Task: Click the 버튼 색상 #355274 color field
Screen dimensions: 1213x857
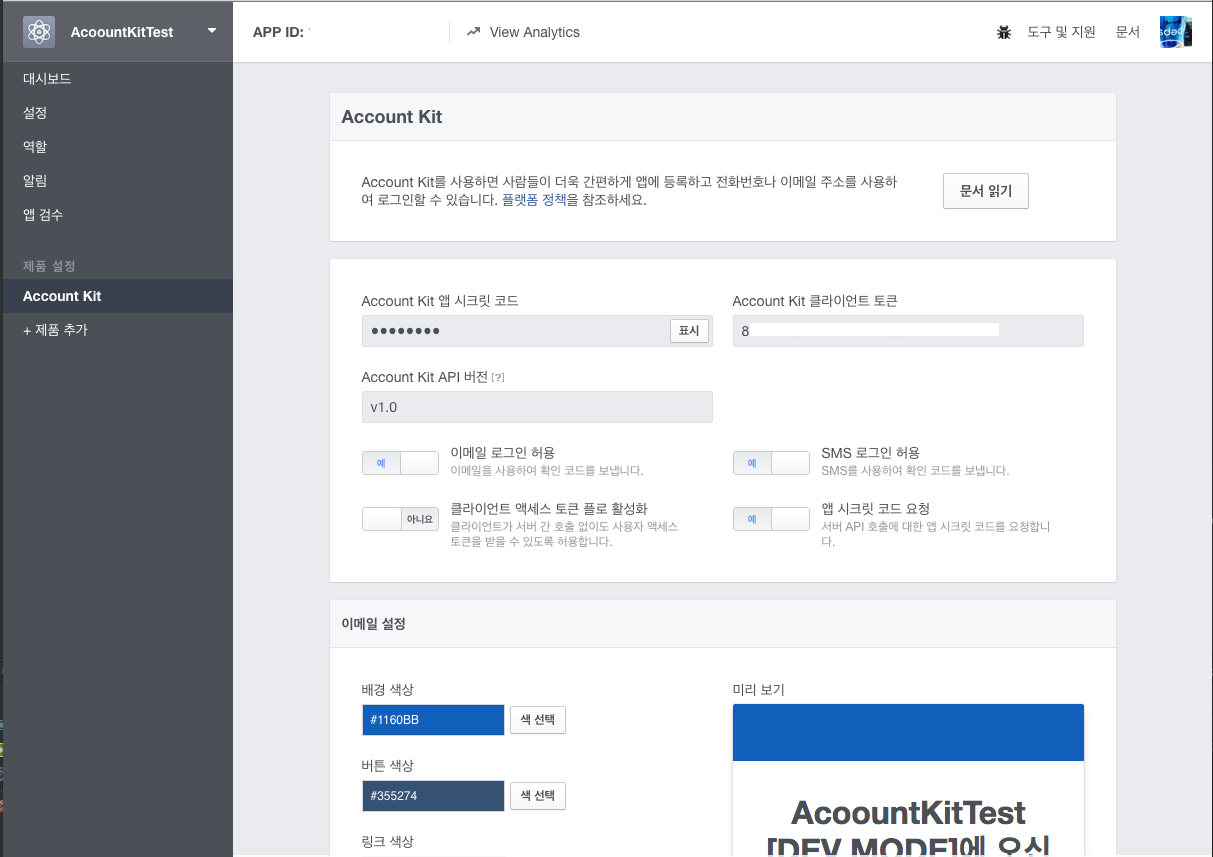Action: [433, 796]
